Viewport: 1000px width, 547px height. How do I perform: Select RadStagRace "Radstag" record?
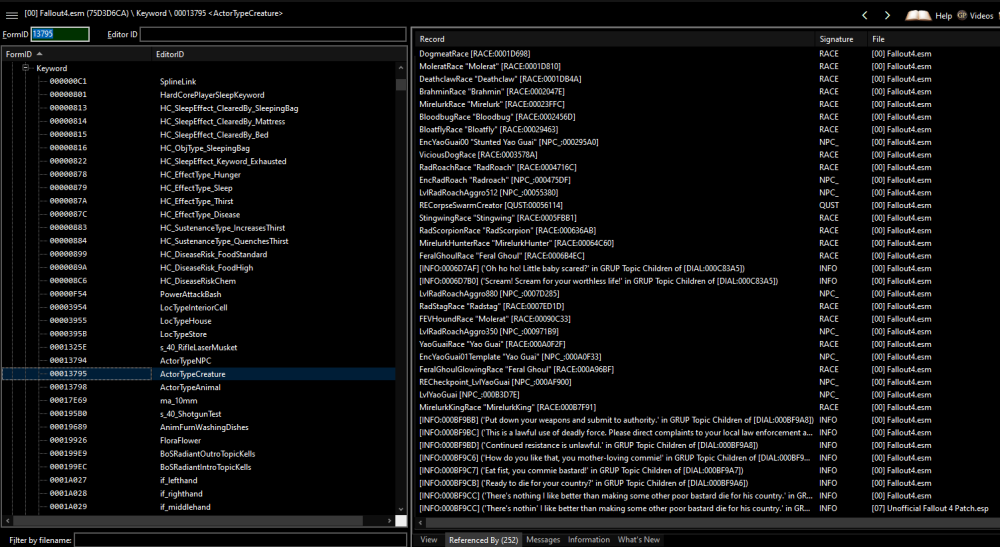point(707,306)
